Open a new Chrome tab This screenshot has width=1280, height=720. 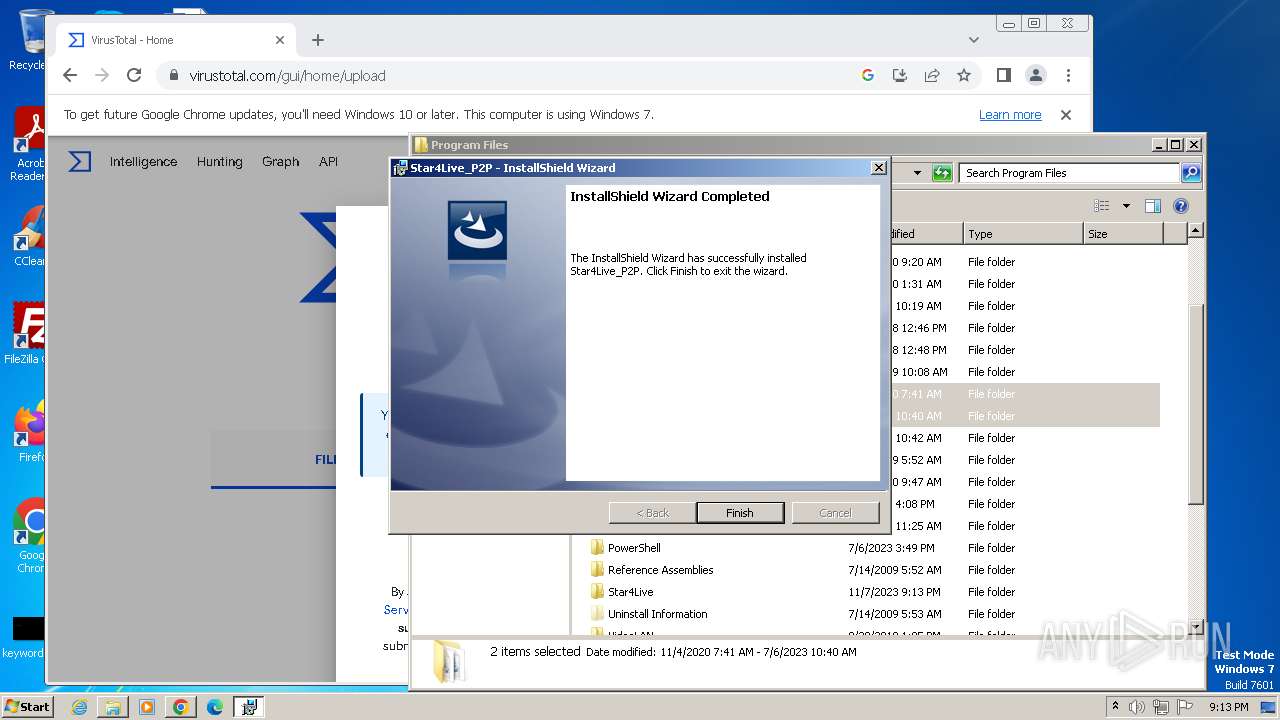tap(318, 40)
